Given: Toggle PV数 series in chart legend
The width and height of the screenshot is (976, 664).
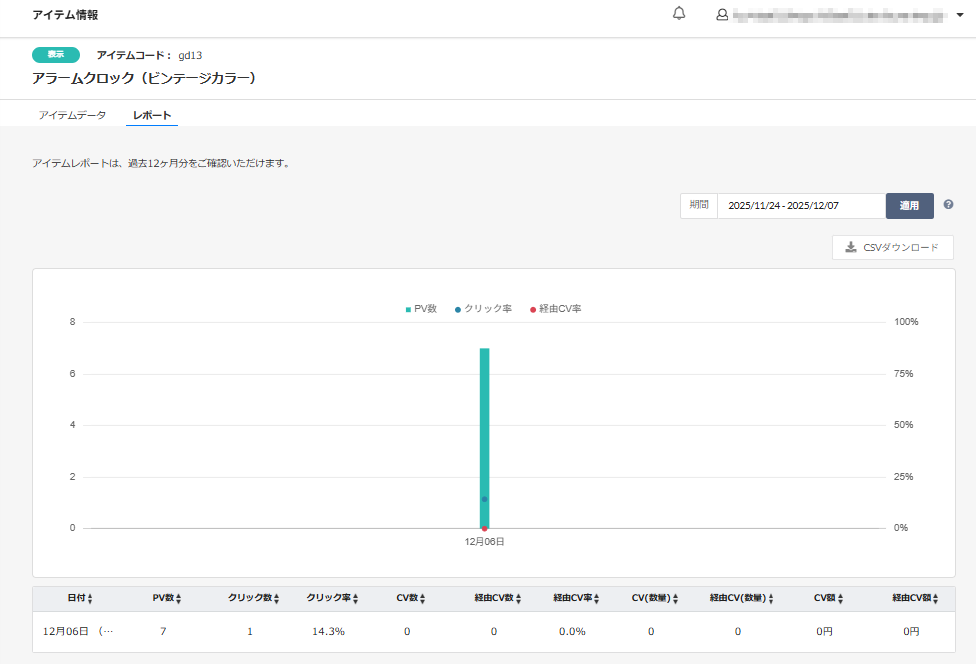Looking at the screenshot, I should (x=421, y=309).
